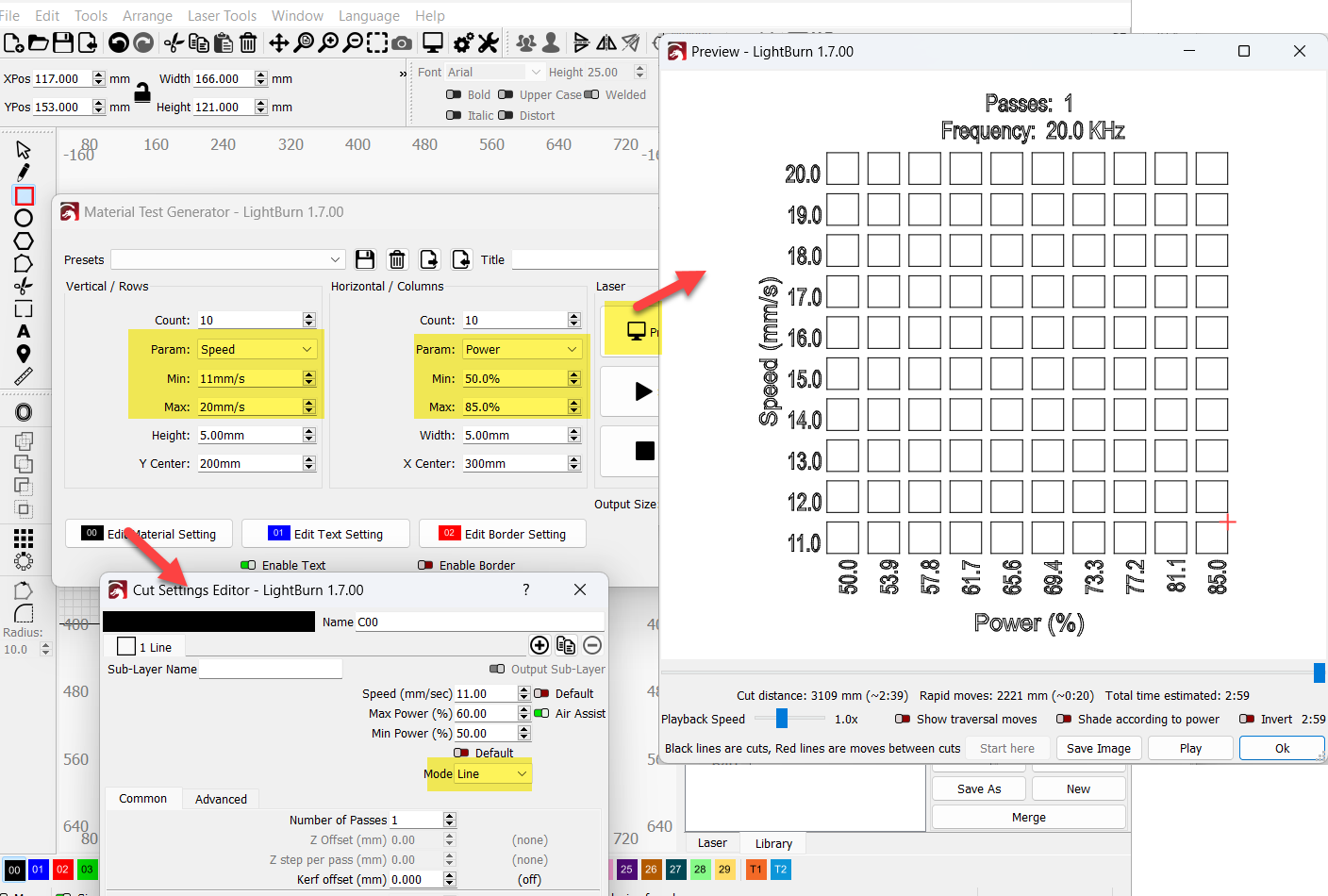Switch to Advanced tab in Cut Settings
Viewport: 1328px width, 896px height.
point(221,799)
